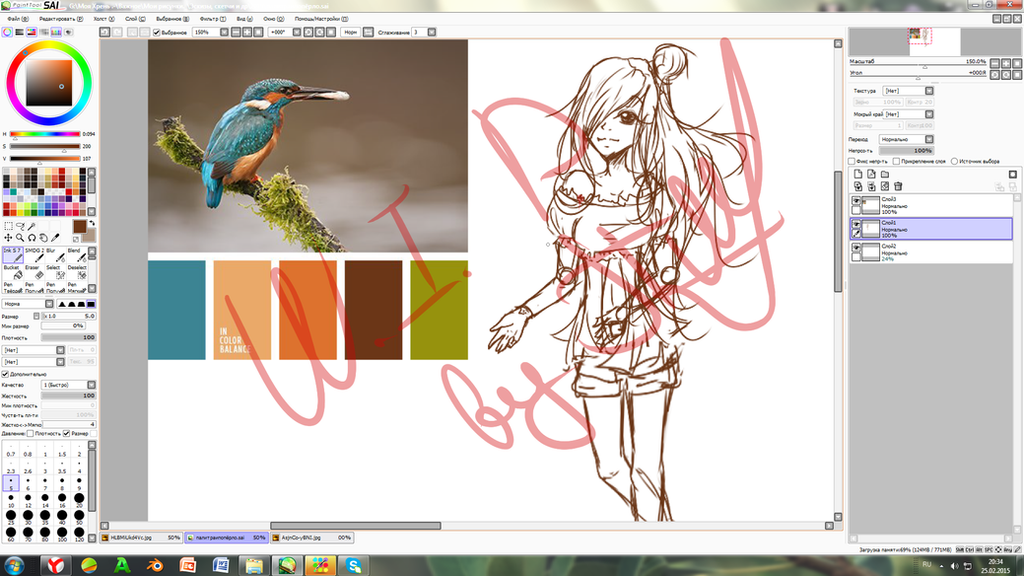Create a new raster layer
Viewport: 1024px width, 576px height.
pos(858,174)
